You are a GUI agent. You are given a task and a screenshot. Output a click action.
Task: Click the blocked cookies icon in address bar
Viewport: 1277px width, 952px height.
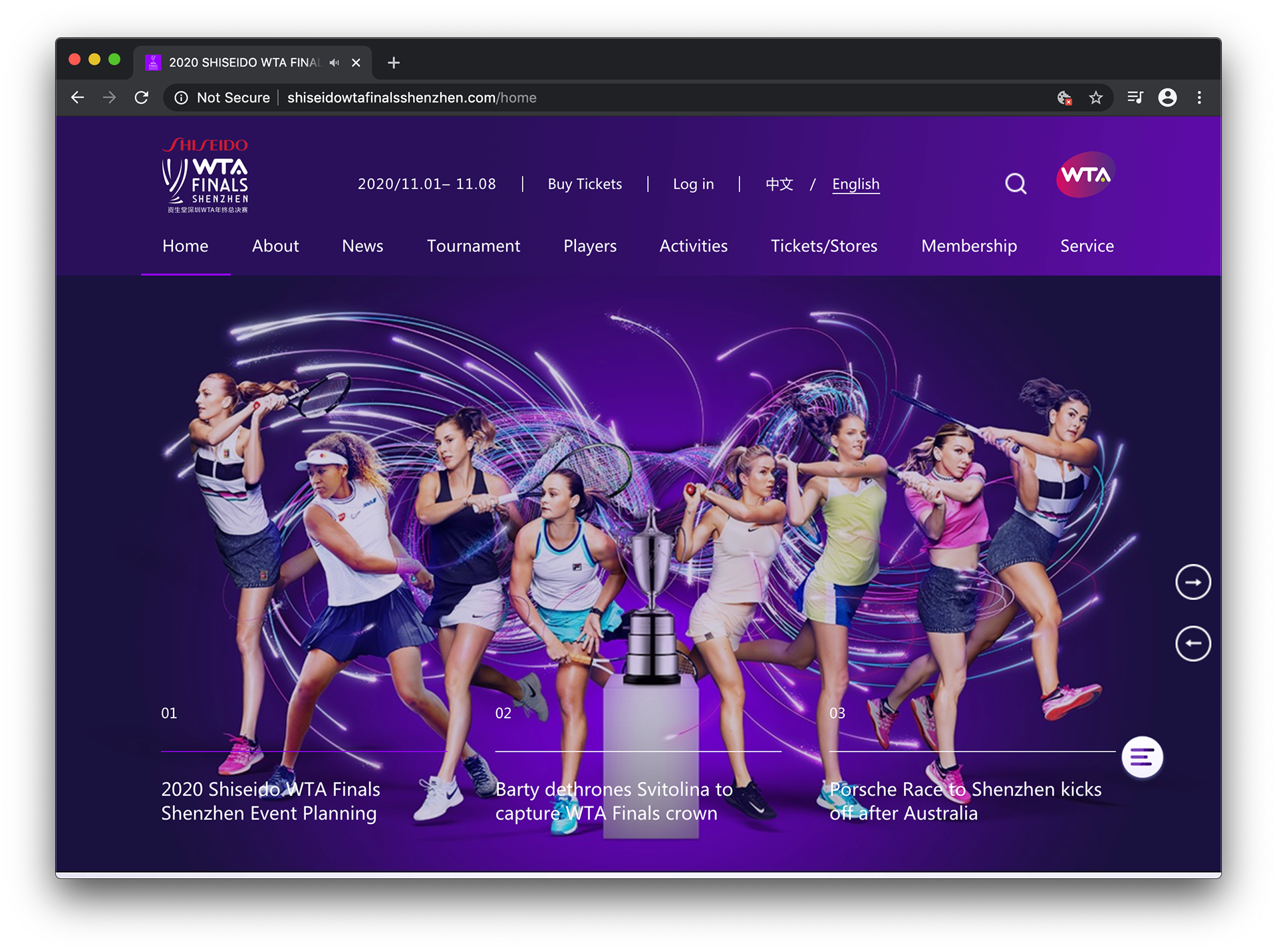[1064, 98]
